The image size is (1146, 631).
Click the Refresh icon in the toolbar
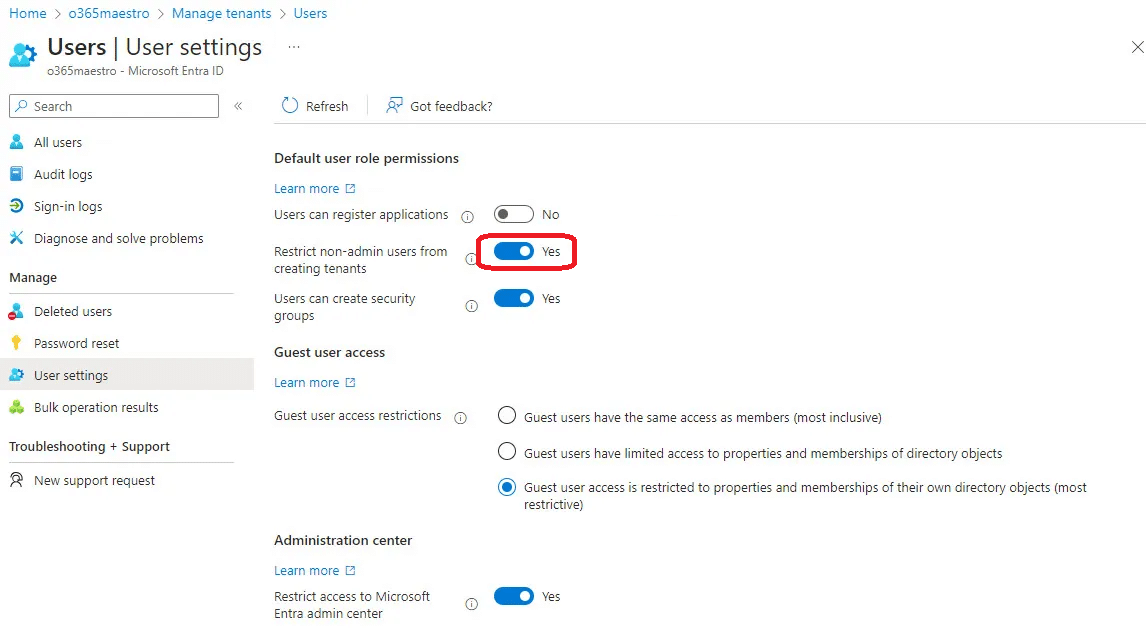(x=290, y=106)
